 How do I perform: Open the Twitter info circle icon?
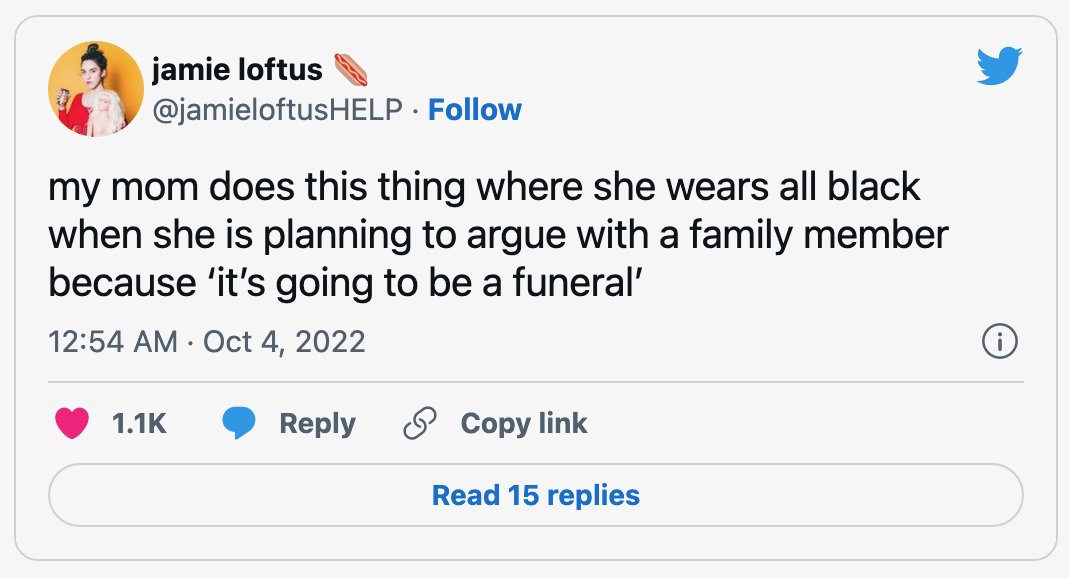[999, 341]
